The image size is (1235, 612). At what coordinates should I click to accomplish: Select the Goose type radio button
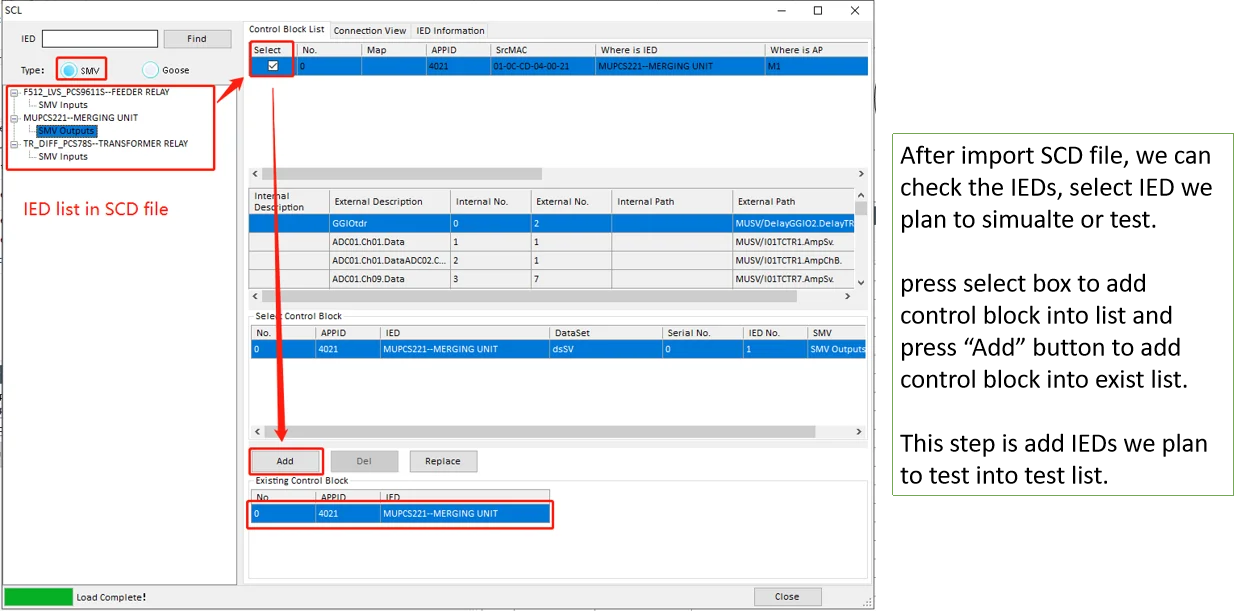150,70
